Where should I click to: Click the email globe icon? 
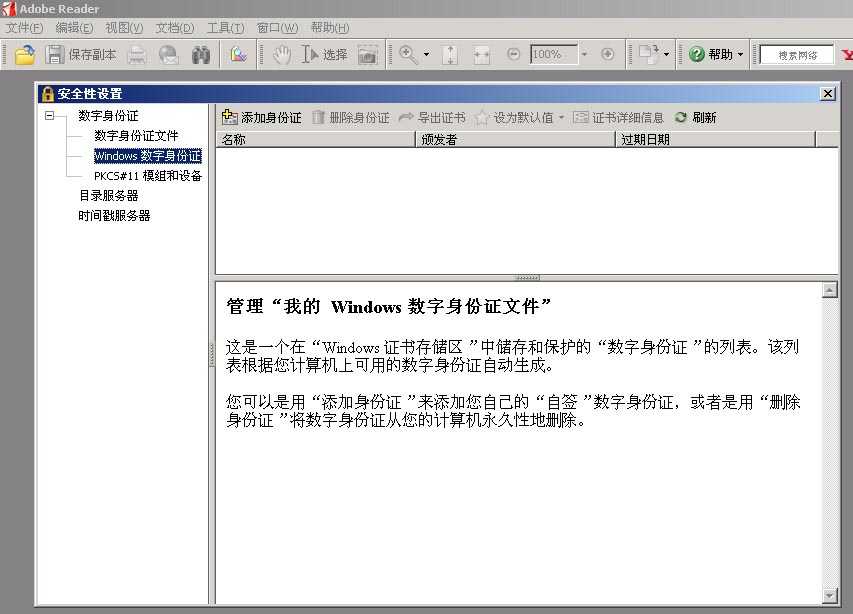coord(169,54)
